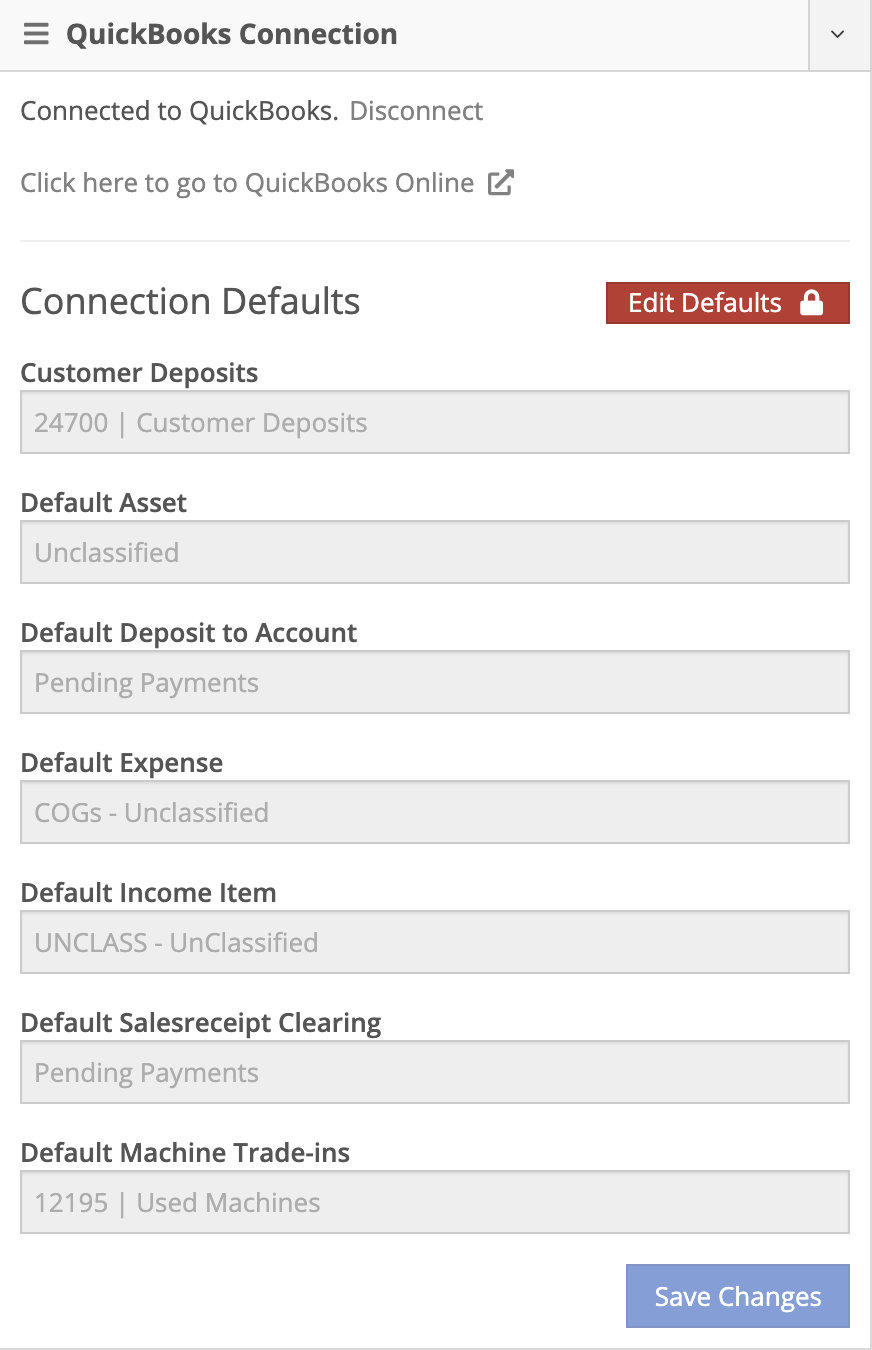Screen dimensions: 872x1350
Task: Click here to go to QuickBooks Online
Action: click(247, 183)
